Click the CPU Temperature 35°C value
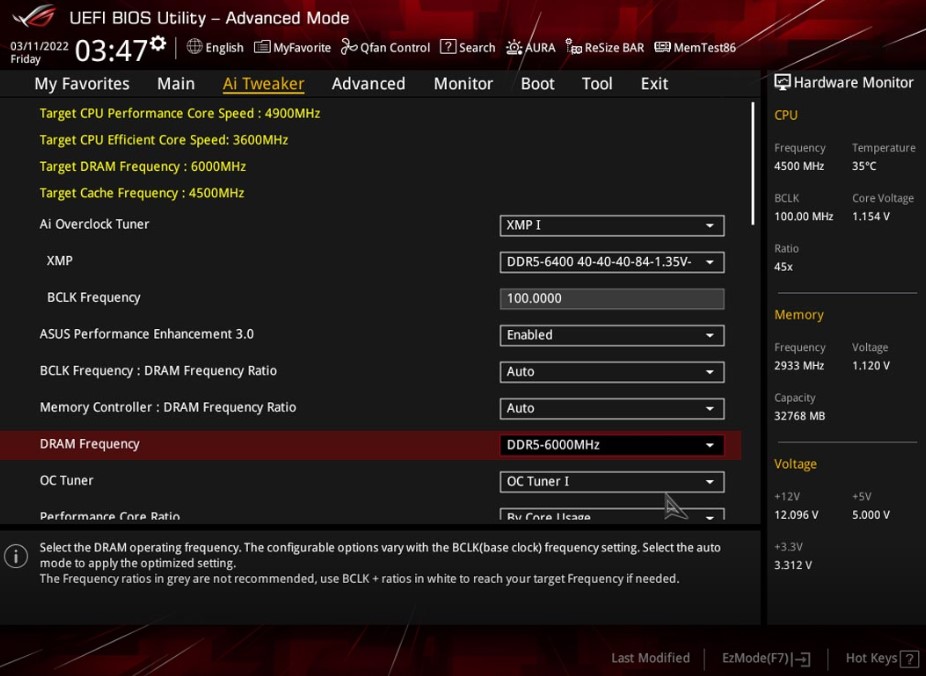This screenshot has width=926, height=676. pyautogui.click(x=864, y=166)
